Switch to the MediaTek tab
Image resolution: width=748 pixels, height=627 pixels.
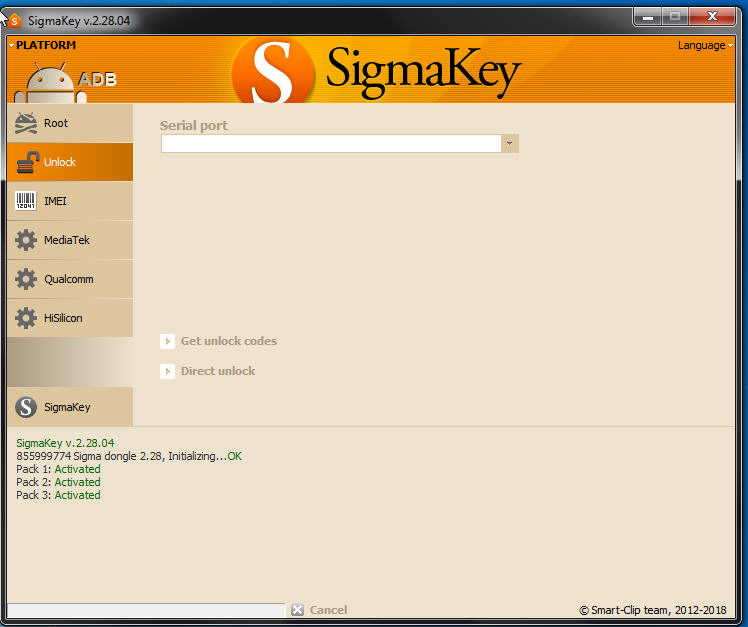tap(70, 240)
